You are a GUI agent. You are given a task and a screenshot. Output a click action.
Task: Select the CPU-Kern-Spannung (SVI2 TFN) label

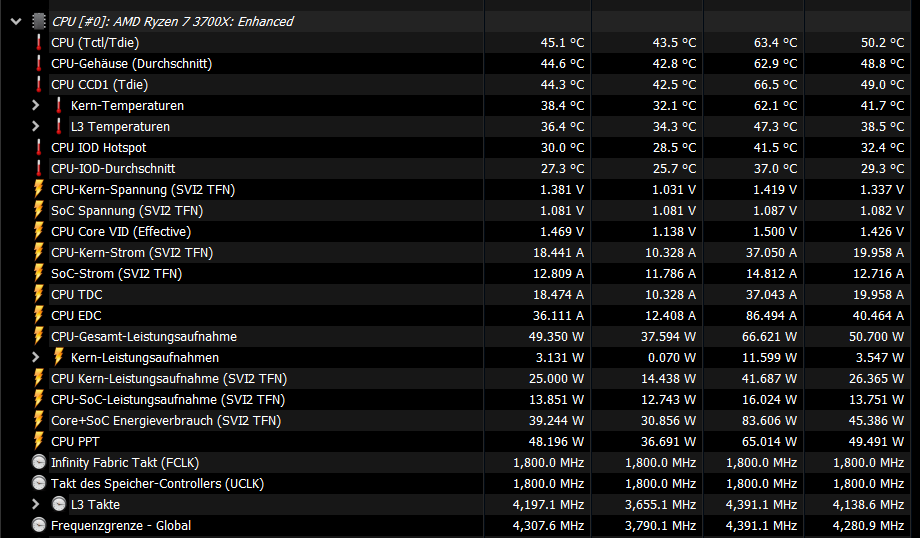143,190
